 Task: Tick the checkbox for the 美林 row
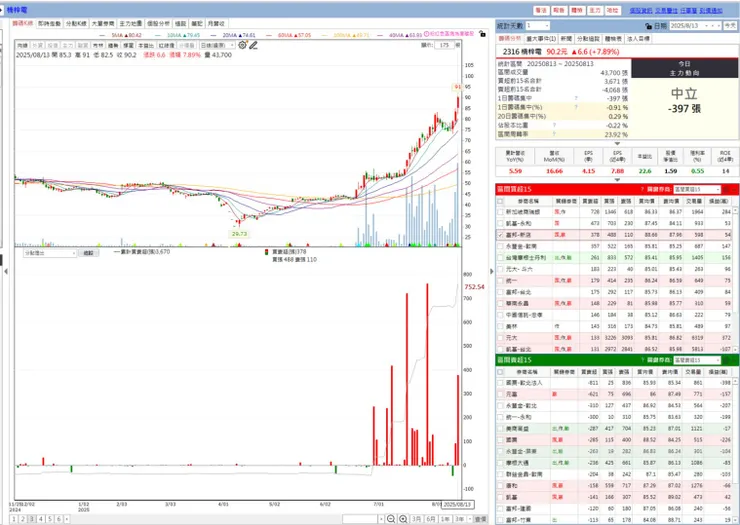[x=500, y=326]
